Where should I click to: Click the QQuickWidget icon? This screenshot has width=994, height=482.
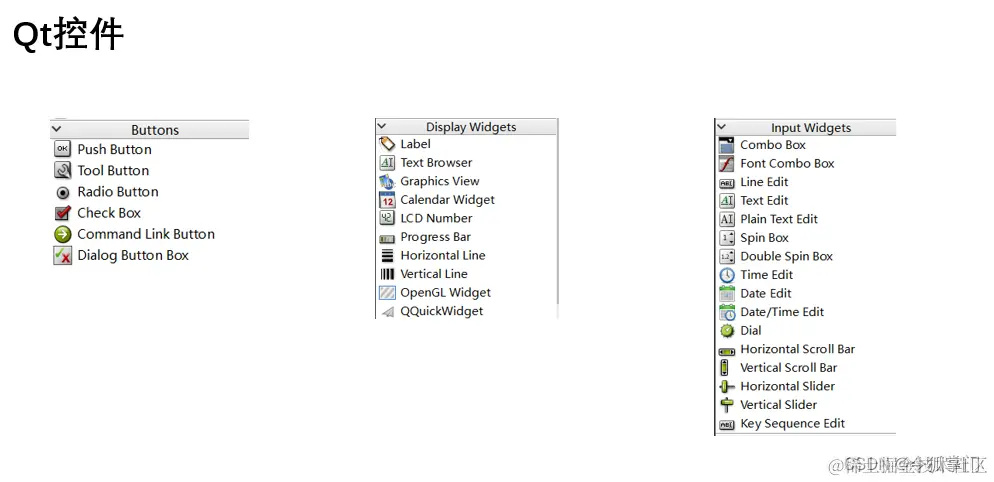pos(387,311)
